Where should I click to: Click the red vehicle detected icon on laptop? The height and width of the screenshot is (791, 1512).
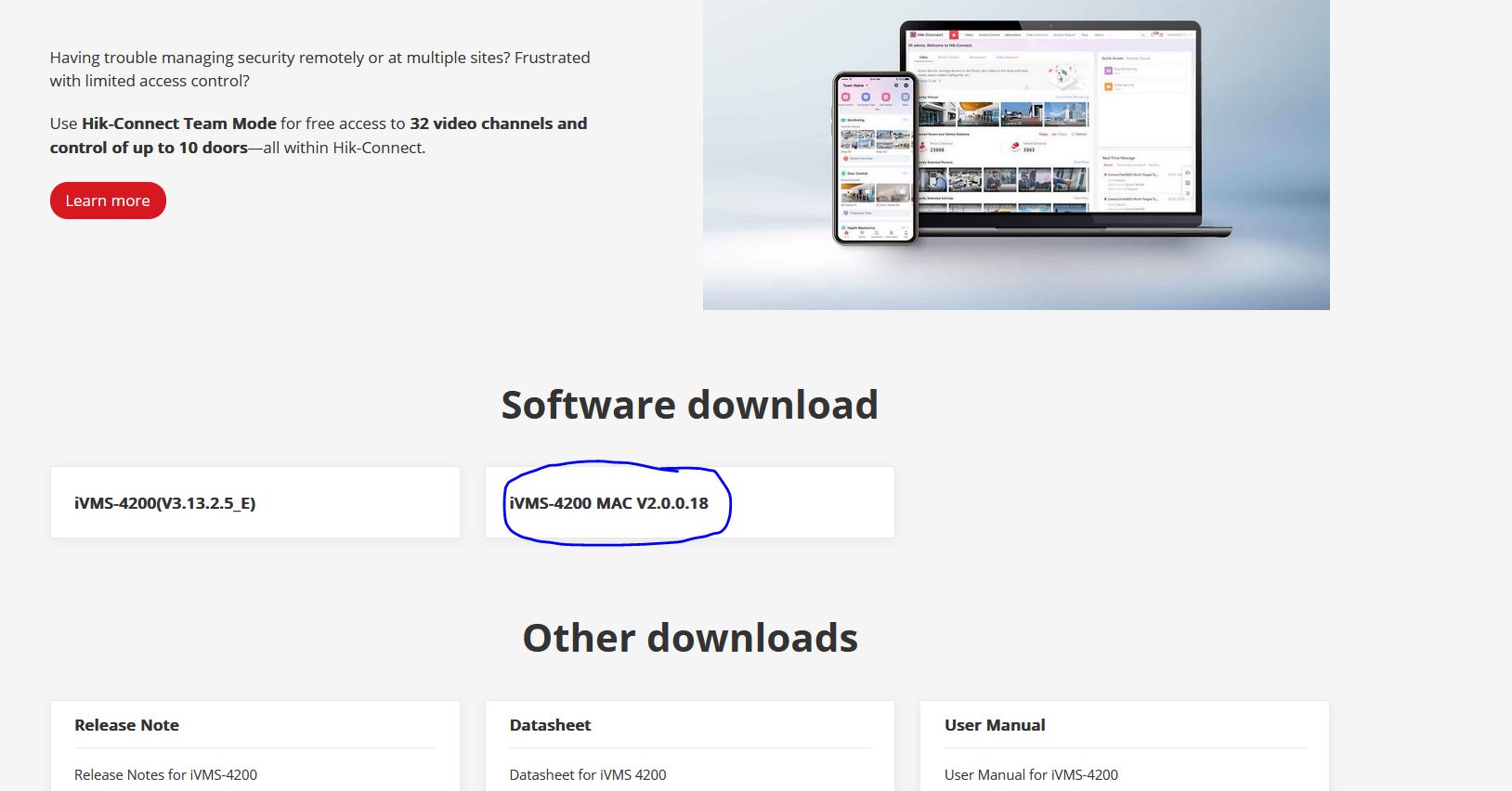pos(1015,147)
